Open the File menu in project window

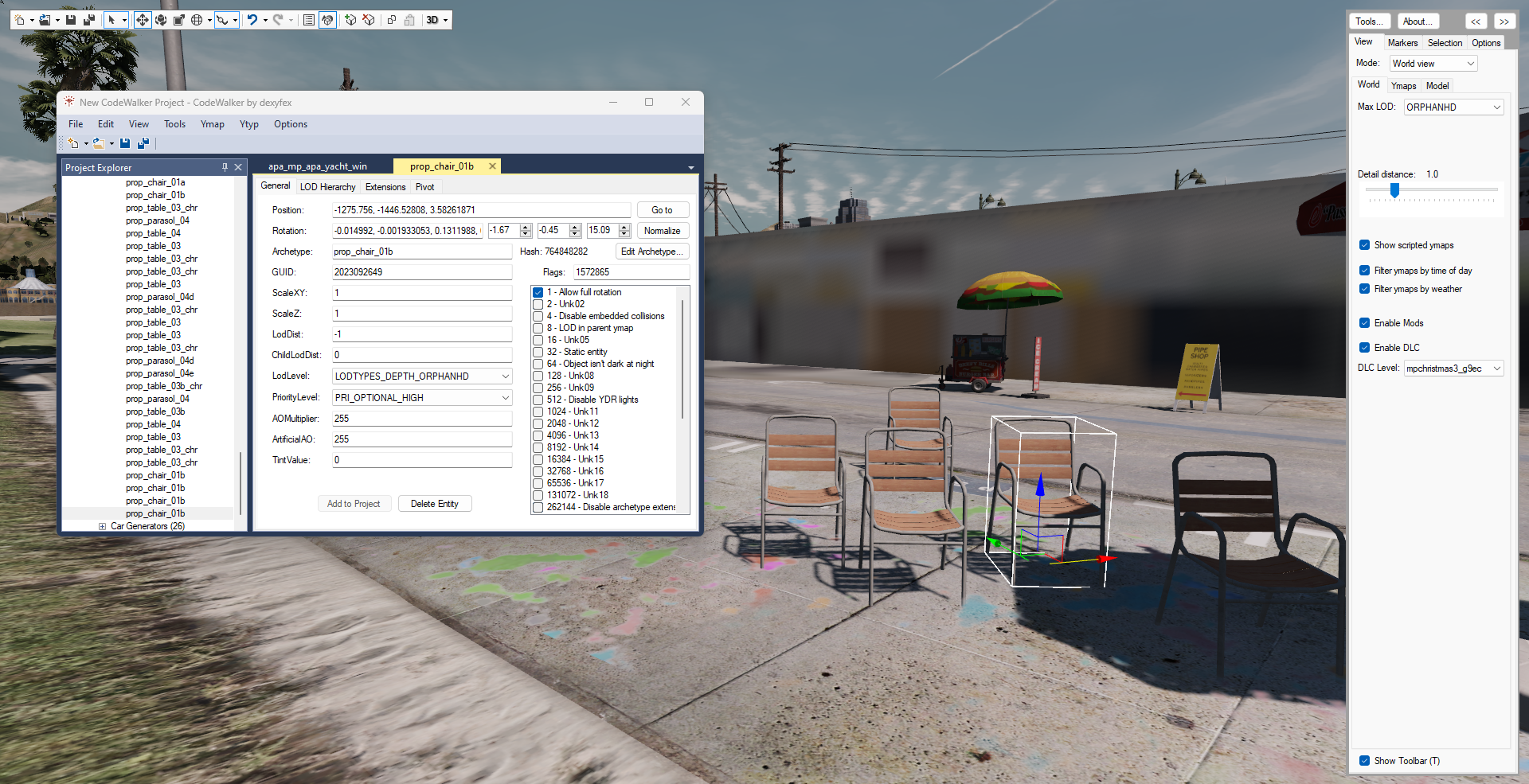pyautogui.click(x=76, y=124)
